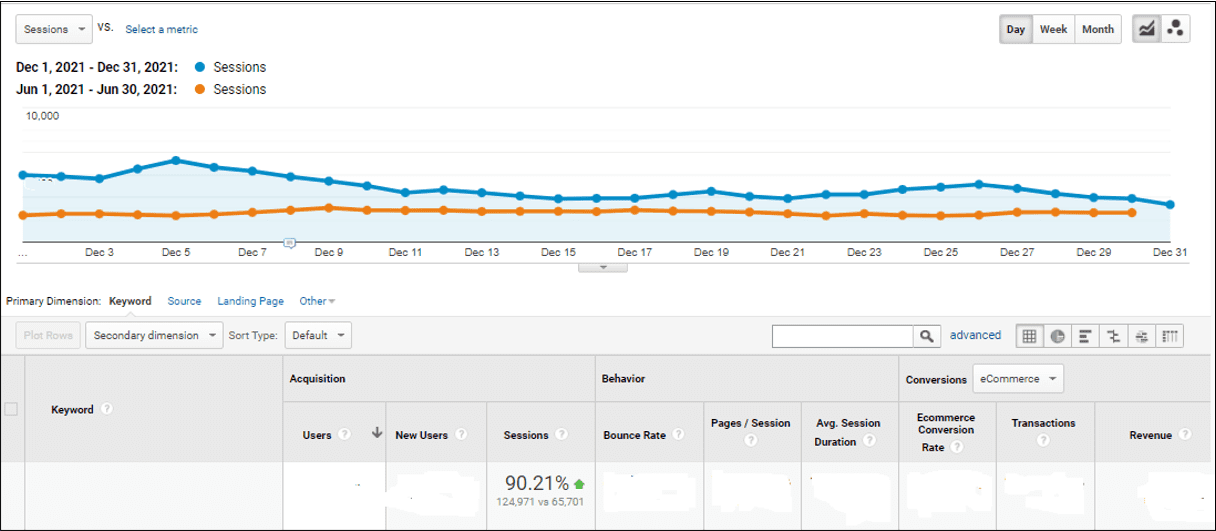Image resolution: width=1216 pixels, height=531 pixels.
Task: Open help for Sessions metric
Action: pos(562,435)
